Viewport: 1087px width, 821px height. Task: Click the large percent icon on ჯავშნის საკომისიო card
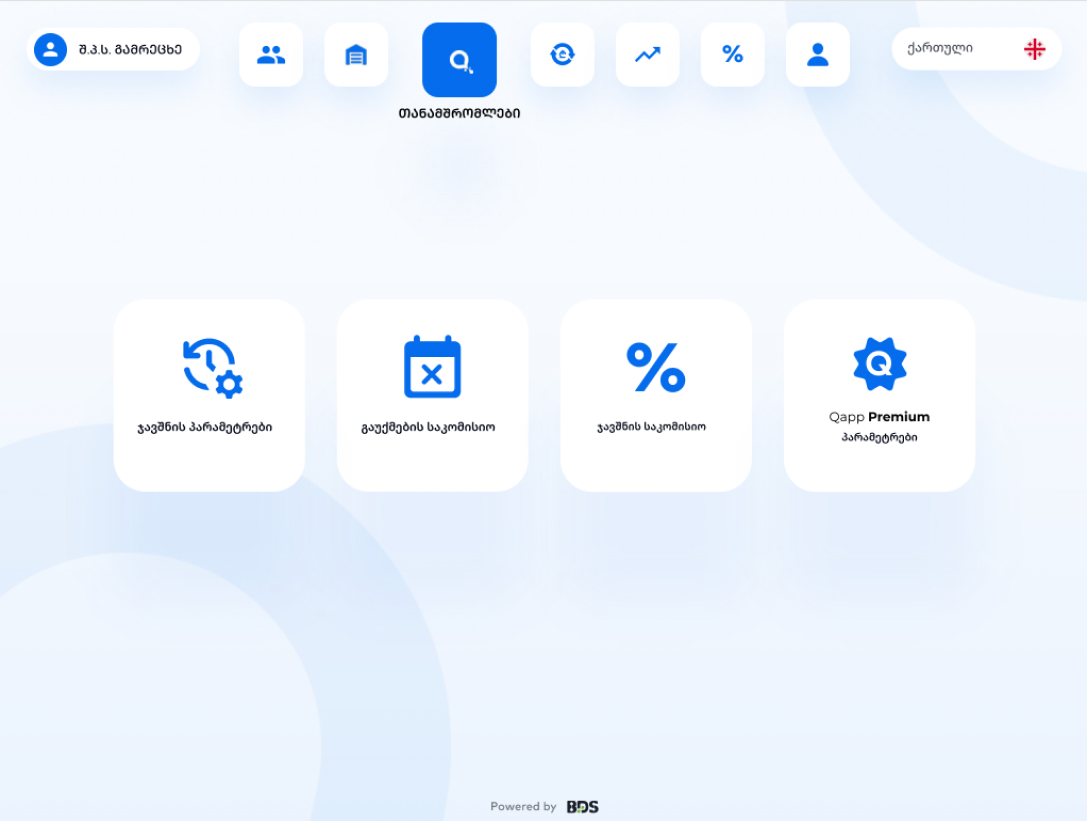[x=656, y=367]
